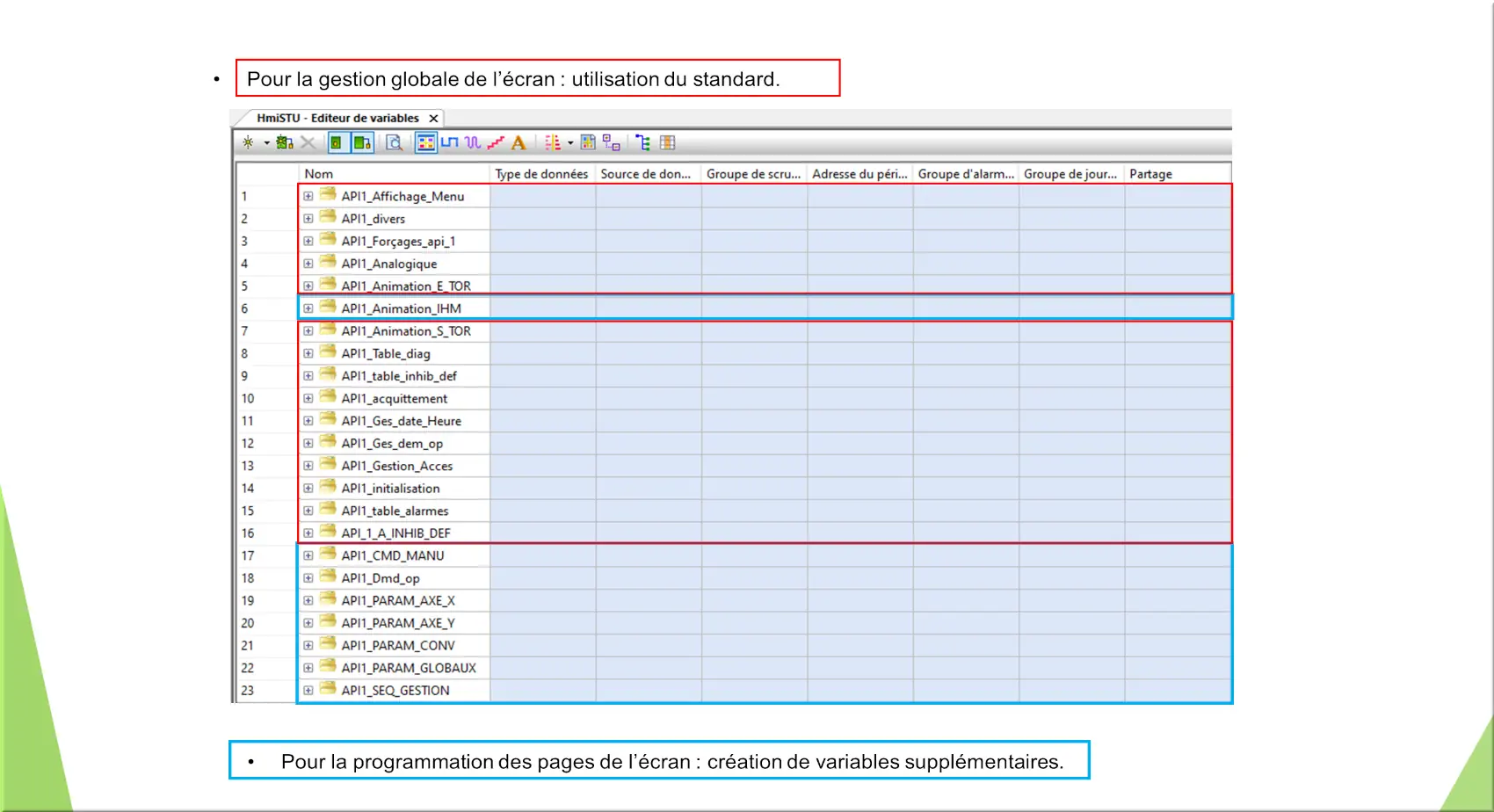
Task: Click the folder icon of API1_Table_diag
Action: (x=328, y=352)
